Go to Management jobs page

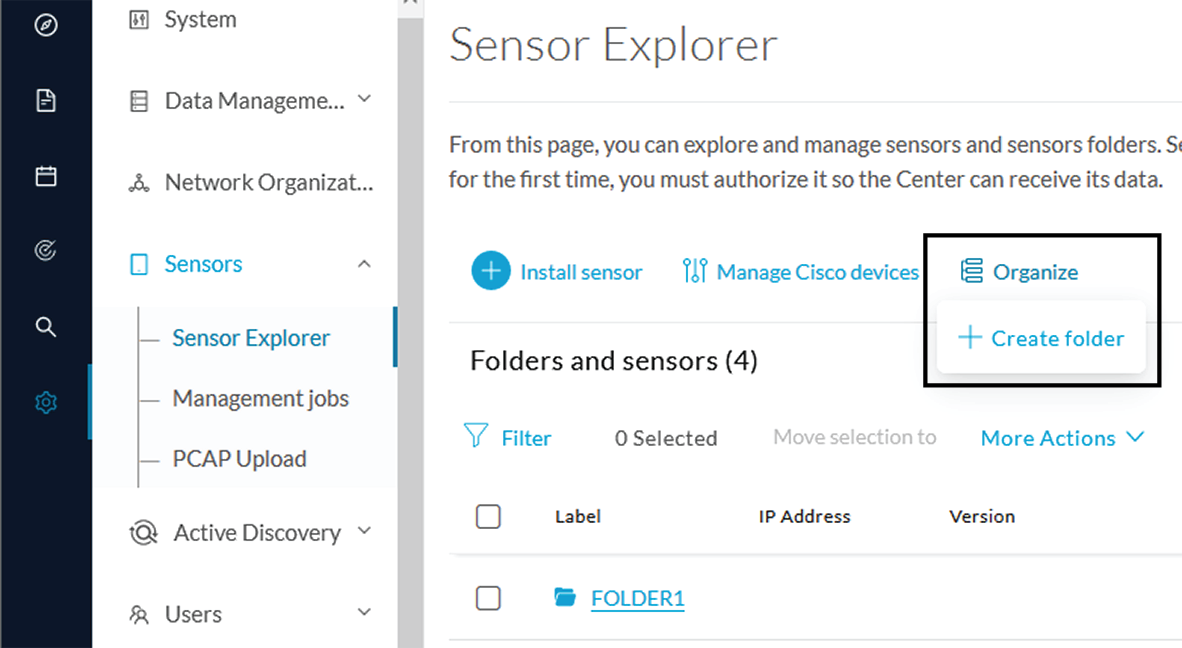click(x=261, y=398)
